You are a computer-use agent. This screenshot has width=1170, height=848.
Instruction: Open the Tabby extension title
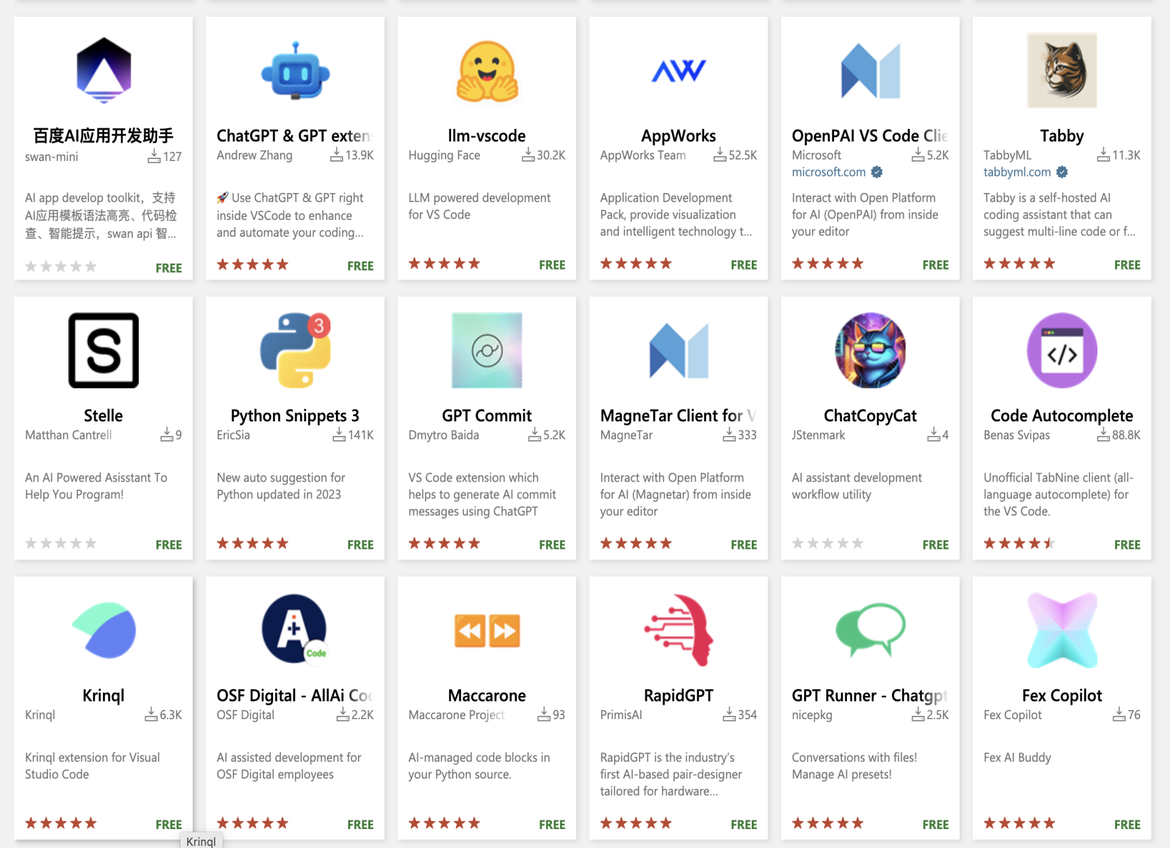coord(1062,136)
